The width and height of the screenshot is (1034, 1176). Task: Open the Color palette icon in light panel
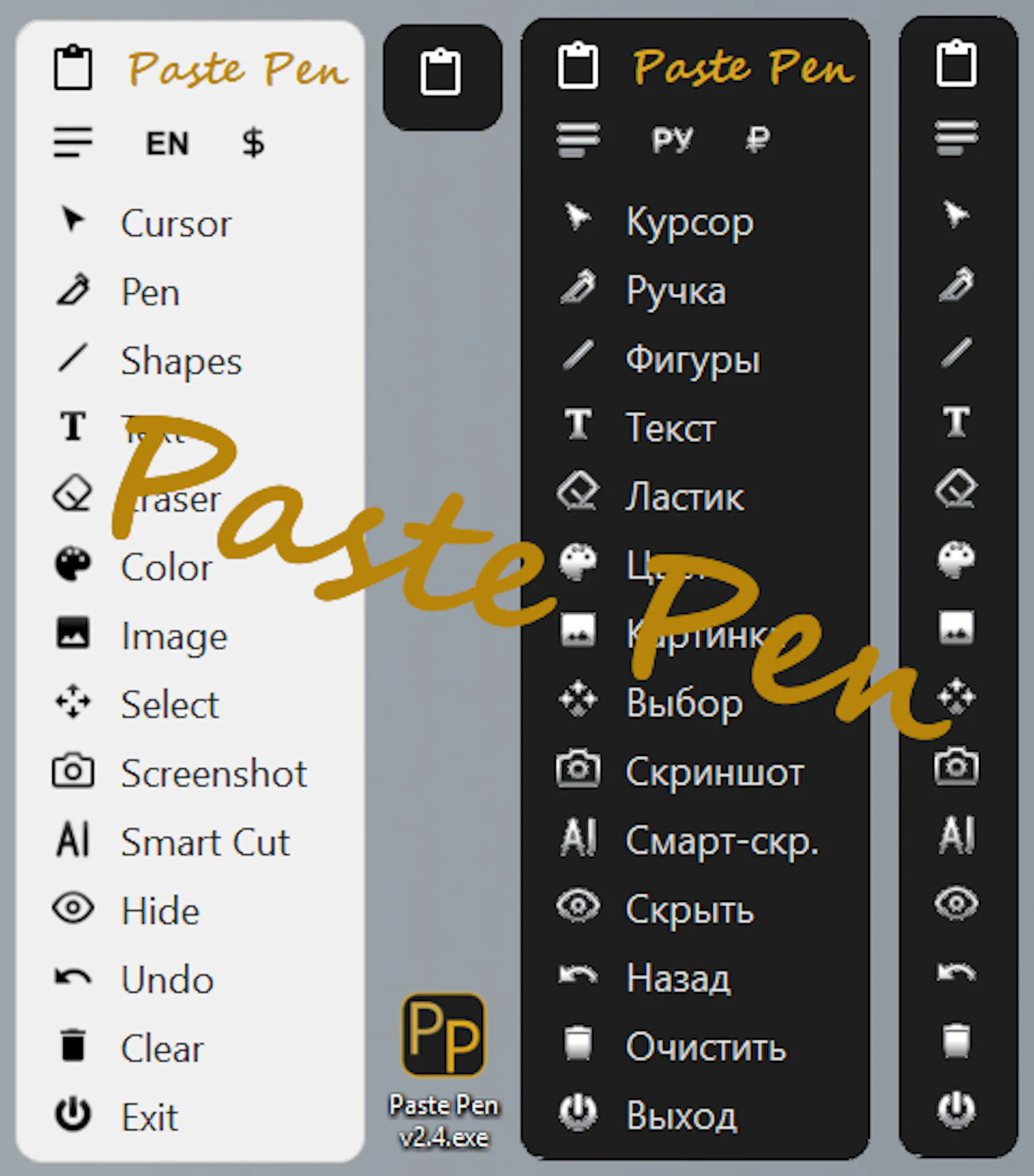(x=72, y=564)
